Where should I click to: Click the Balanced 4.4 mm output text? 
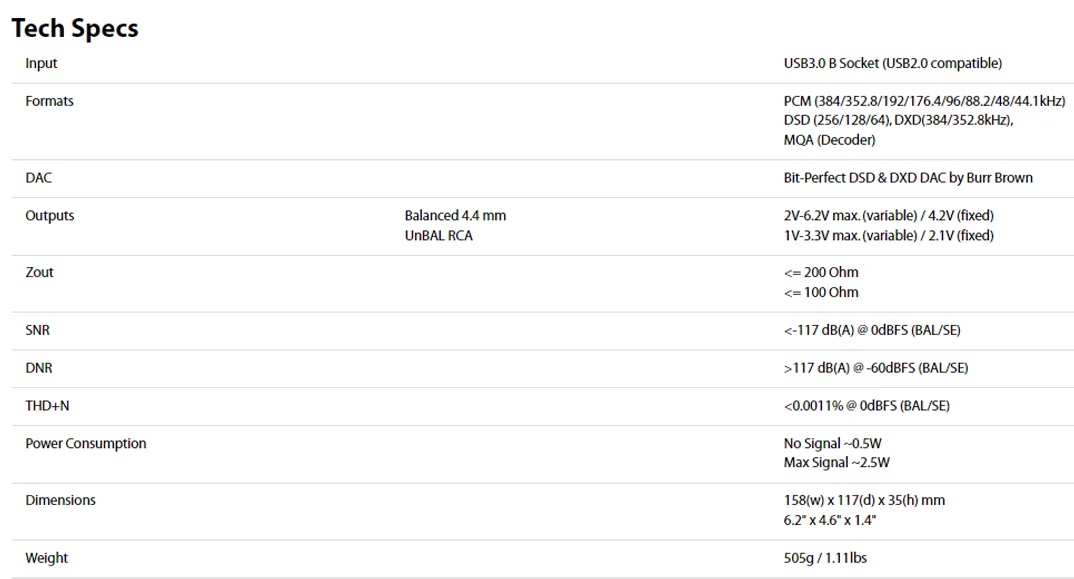455,216
